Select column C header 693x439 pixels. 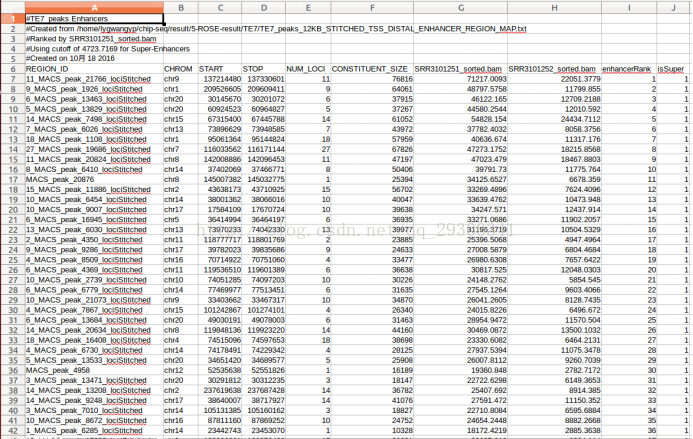[220, 8]
